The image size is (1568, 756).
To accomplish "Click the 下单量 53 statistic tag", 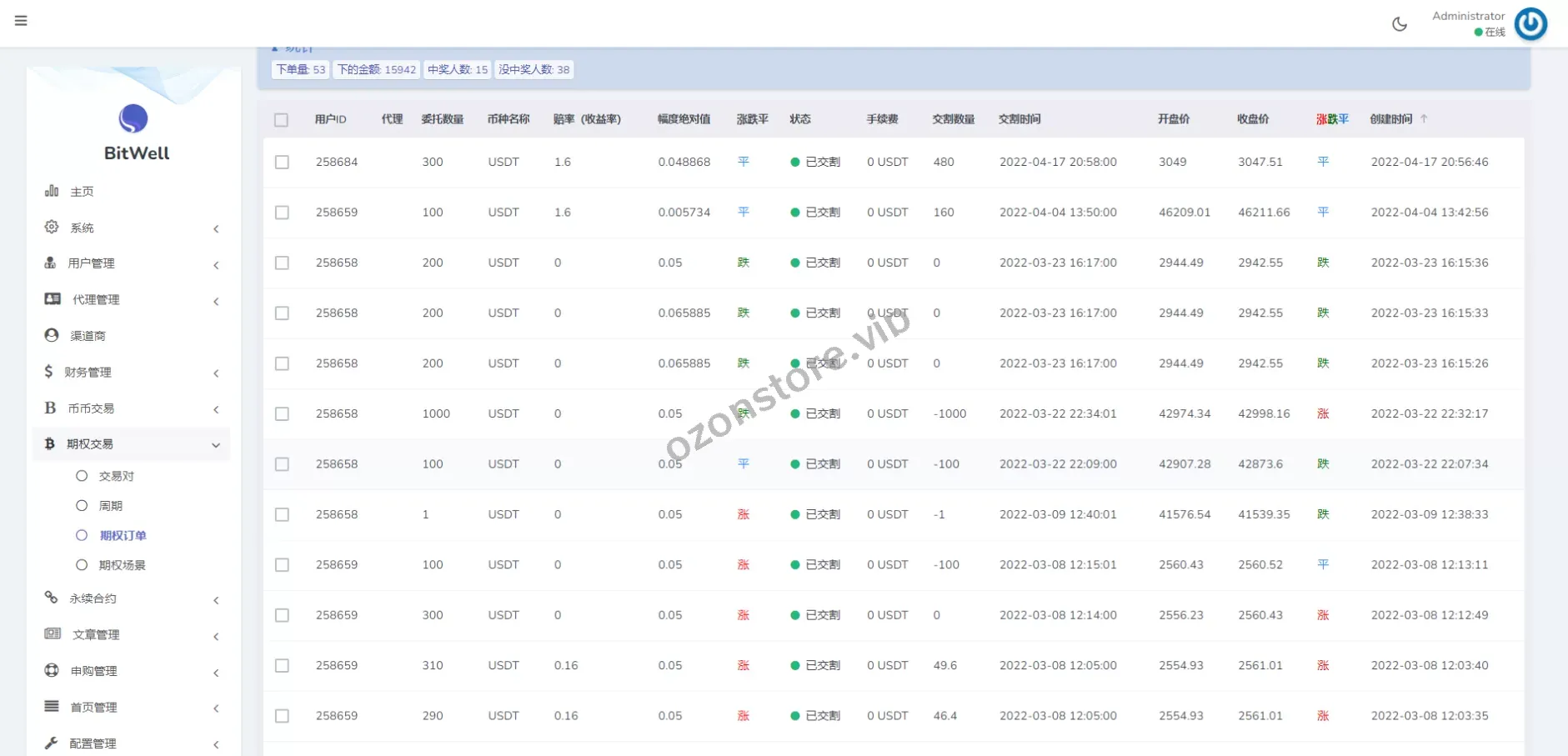I will tap(300, 70).
